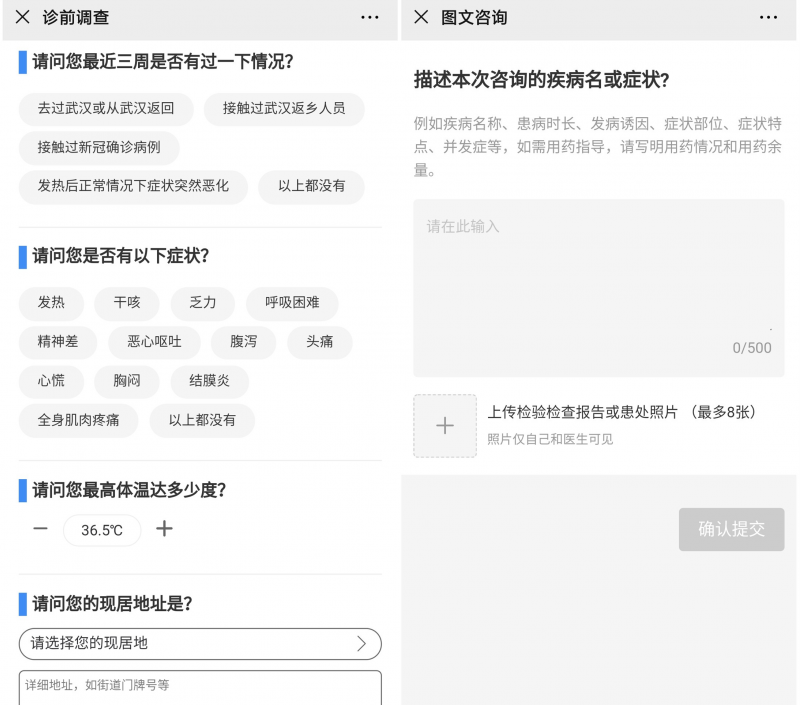Close the 图文咨询 consultation page
Viewport: 800px width, 705px height.
[x=421, y=17]
